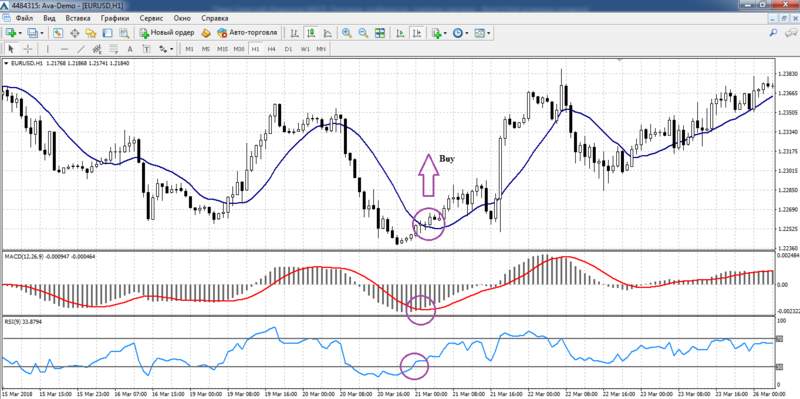Screen dimensions: 800x399
Task: Toggle chart auto scroll
Action: pos(401,33)
